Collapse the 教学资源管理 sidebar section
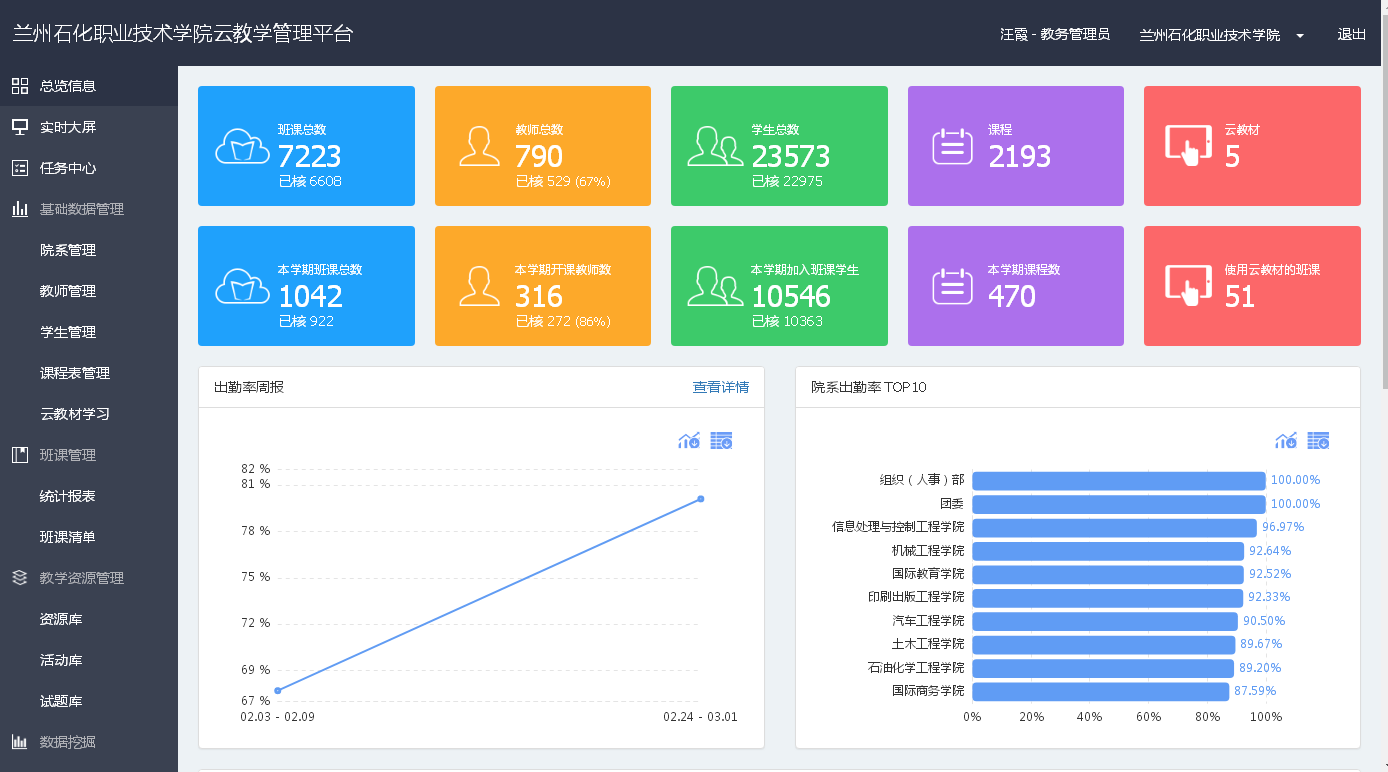The height and width of the screenshot is (772, 1388). [82, 578]
